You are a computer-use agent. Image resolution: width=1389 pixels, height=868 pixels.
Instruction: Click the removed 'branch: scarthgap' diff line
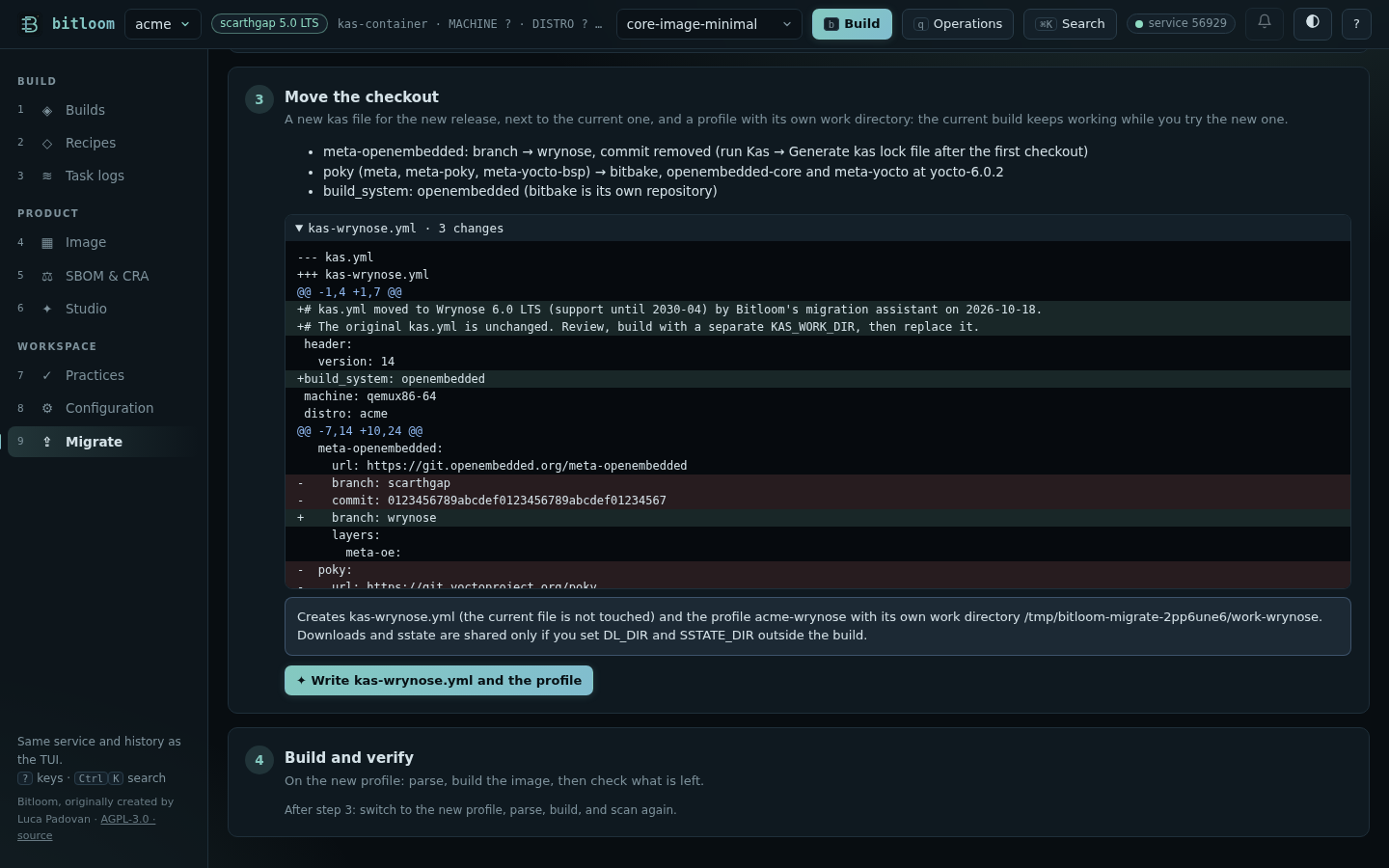(818, 483)
